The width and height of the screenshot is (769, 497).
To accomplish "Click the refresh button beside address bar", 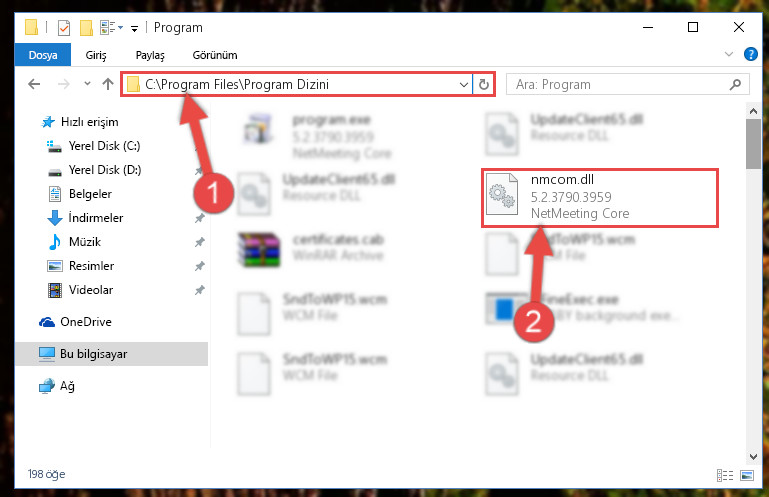I will pos(484,84).
